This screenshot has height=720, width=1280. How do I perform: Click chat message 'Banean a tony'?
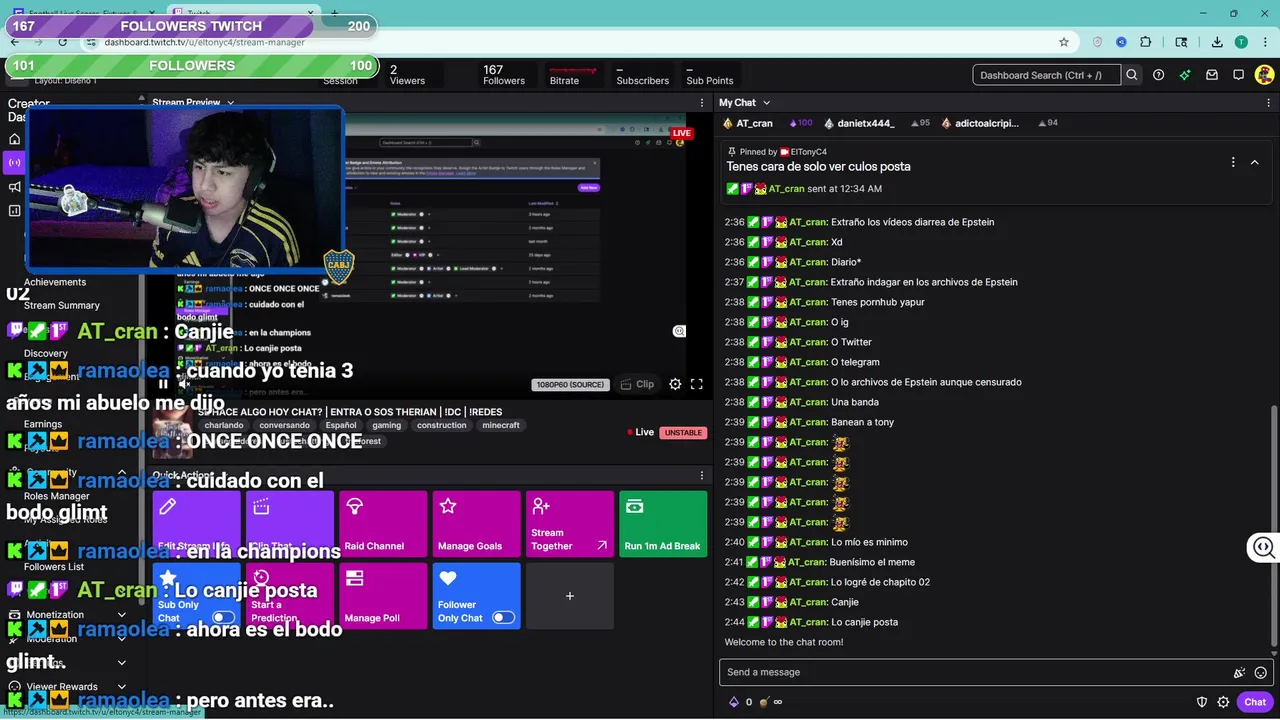click(x=862, y=422)
